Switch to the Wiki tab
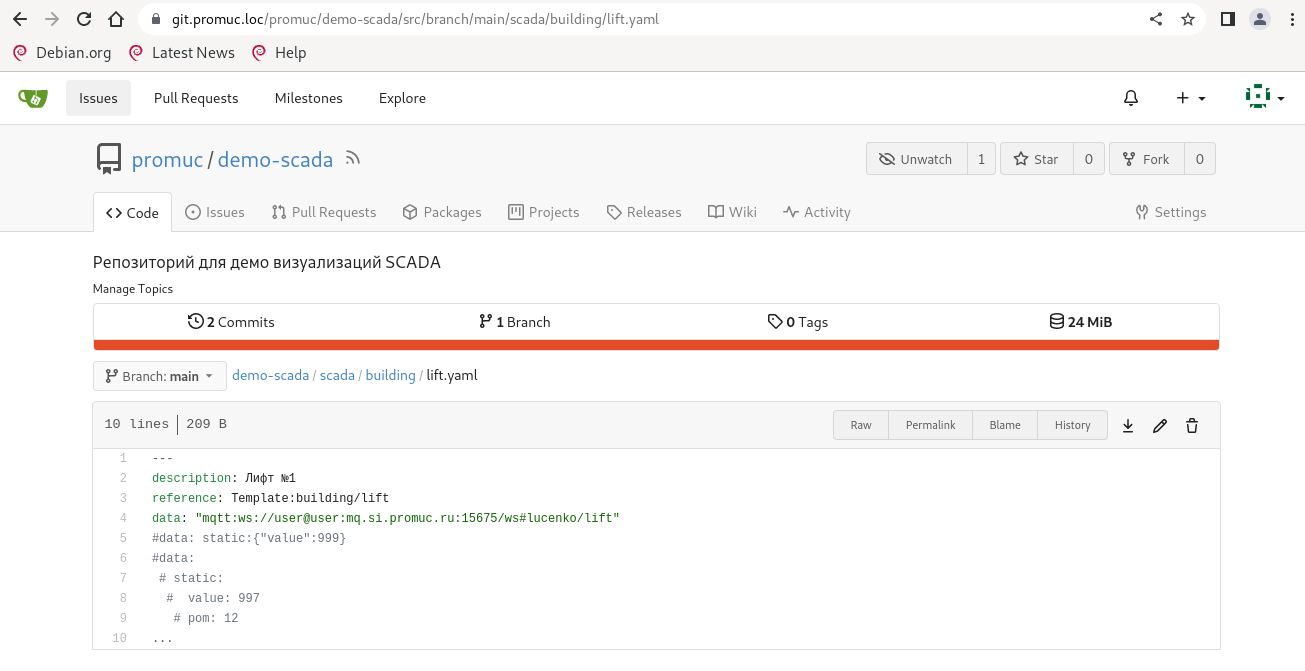The width and height of the screenshot is (1305, 671). point(732,212)
